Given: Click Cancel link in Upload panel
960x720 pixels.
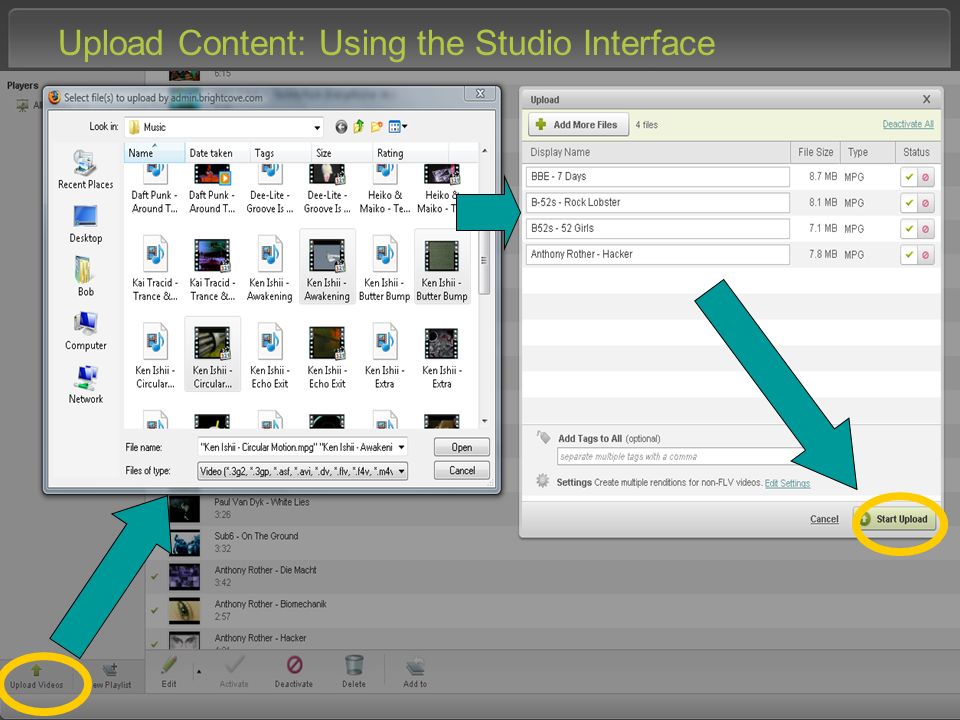Looking at the screenshot, I should pos(824,519).
